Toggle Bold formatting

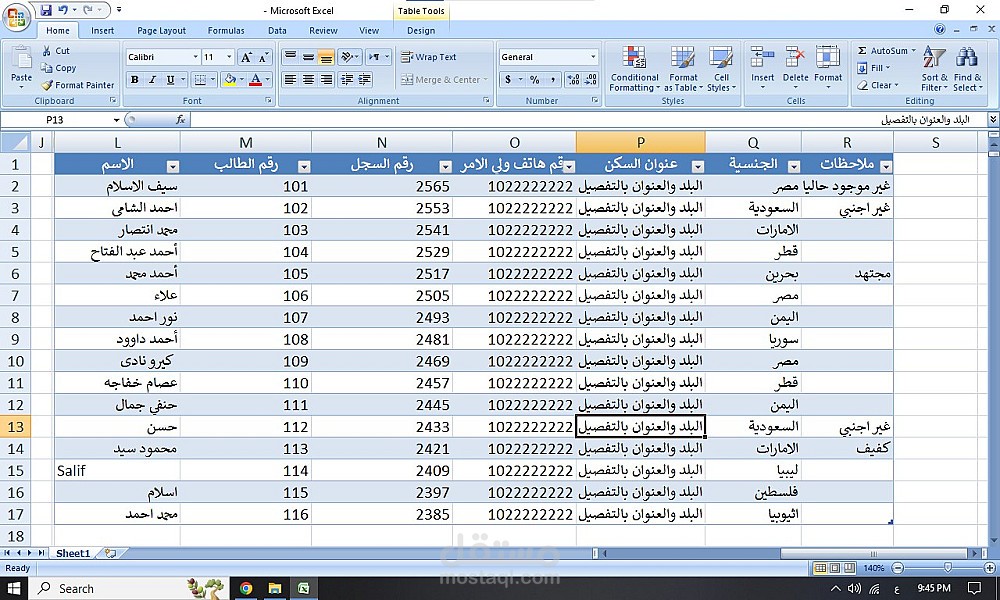click(133, 78)
